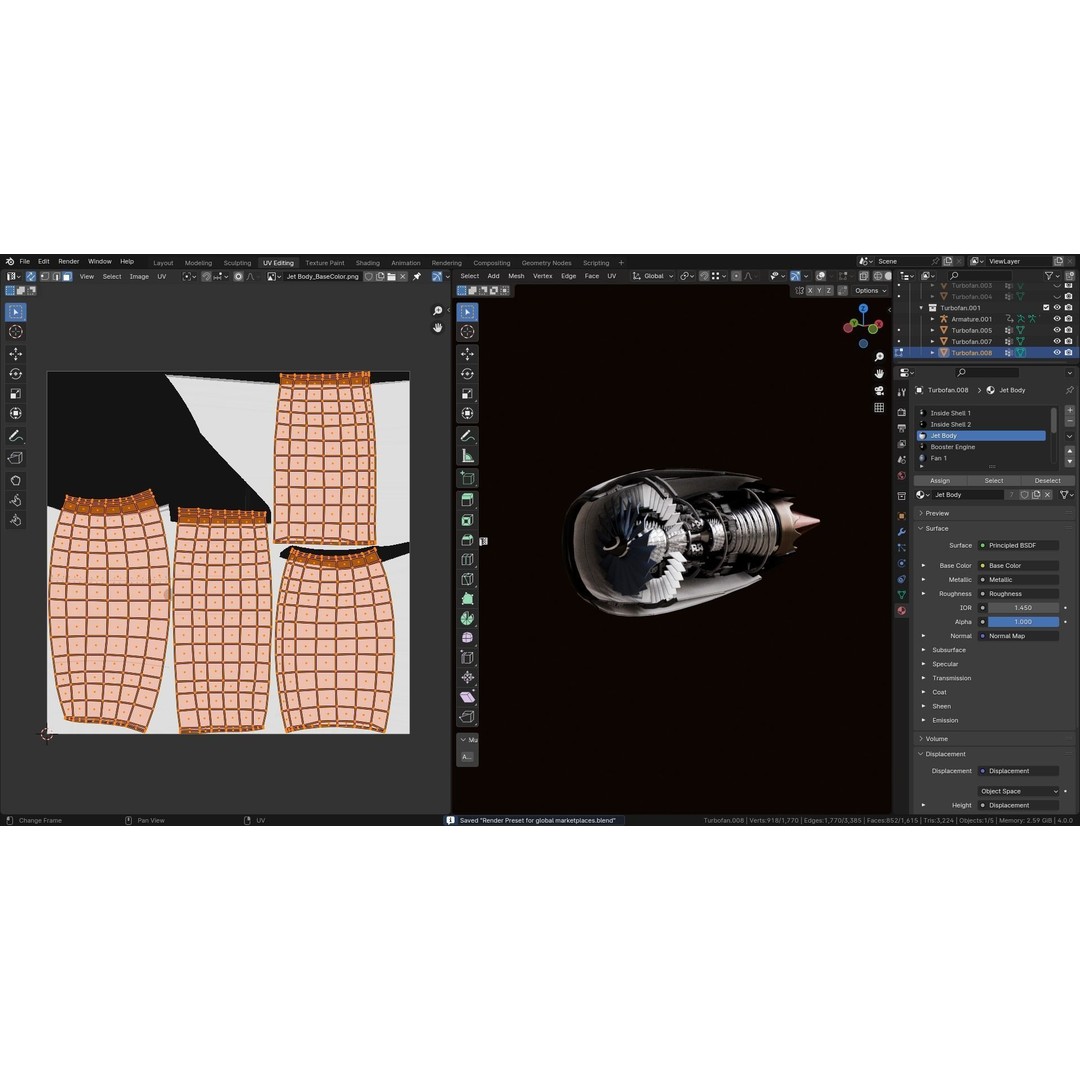Switch to the Shading workspace tab
The width and height of the screenshot is (1080, 1080).
pyautogui.click(x=367, y=262)
